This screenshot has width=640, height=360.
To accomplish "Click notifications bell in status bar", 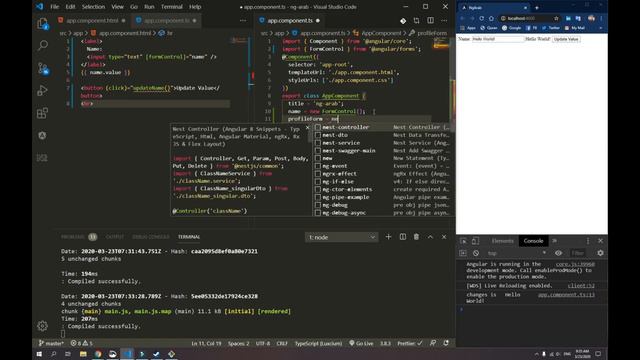I will click(x=446, y=343).
